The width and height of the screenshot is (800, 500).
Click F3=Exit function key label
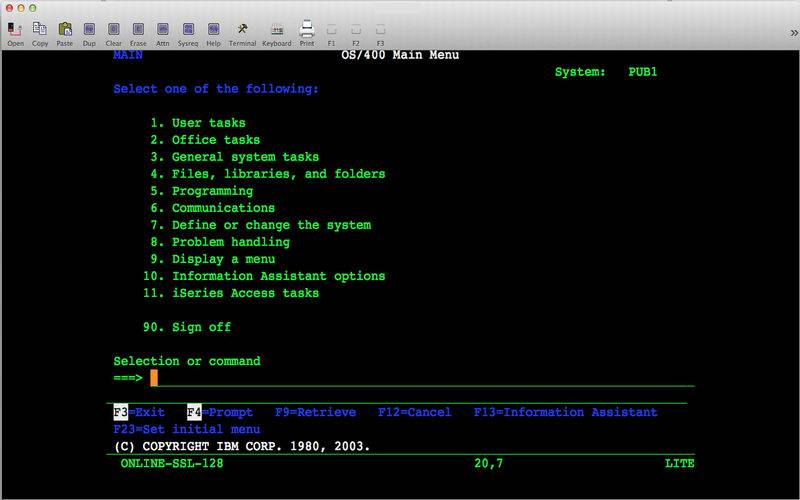coord(139,412)
